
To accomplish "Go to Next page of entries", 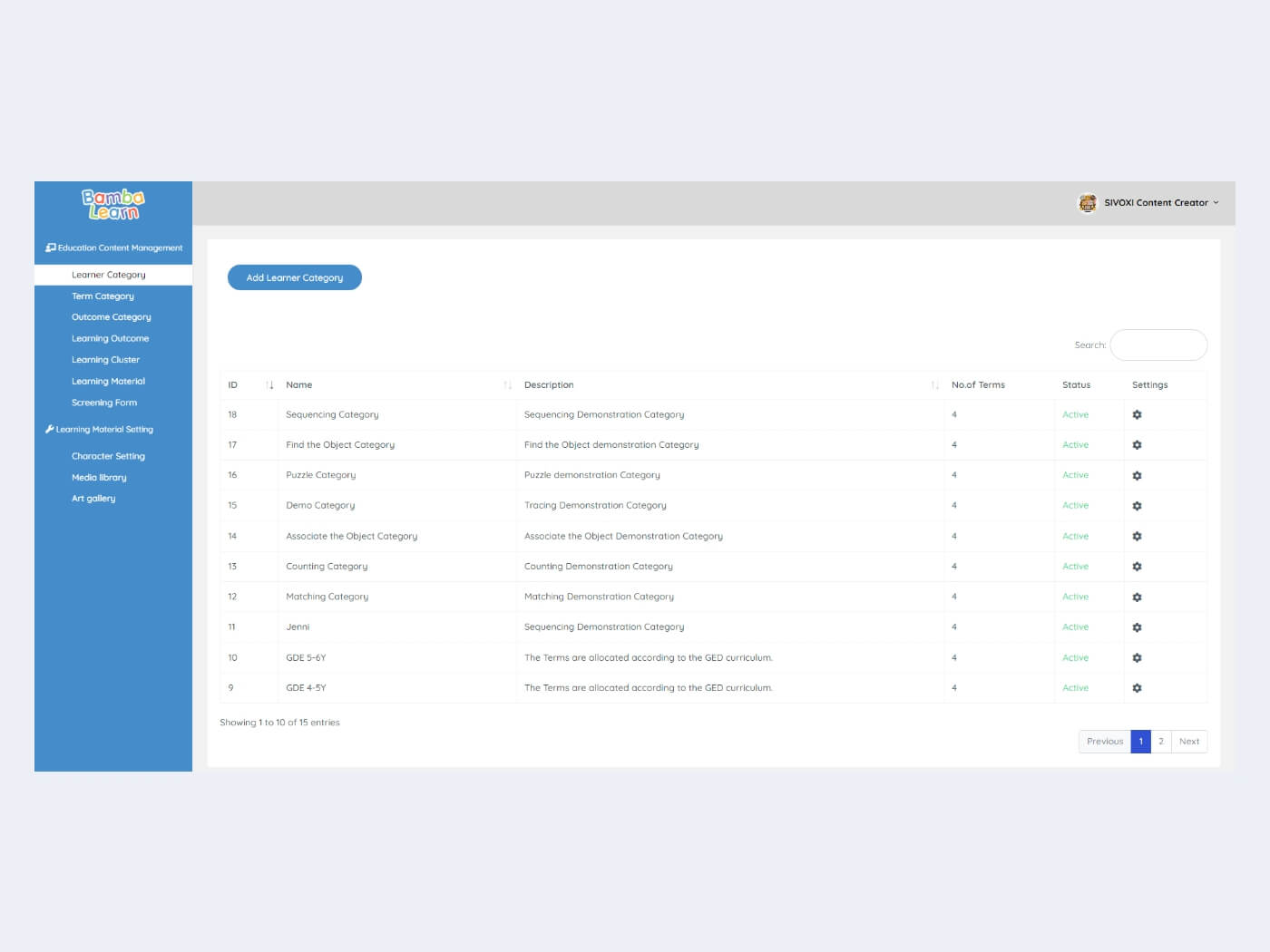I will tap(1188, 742).
